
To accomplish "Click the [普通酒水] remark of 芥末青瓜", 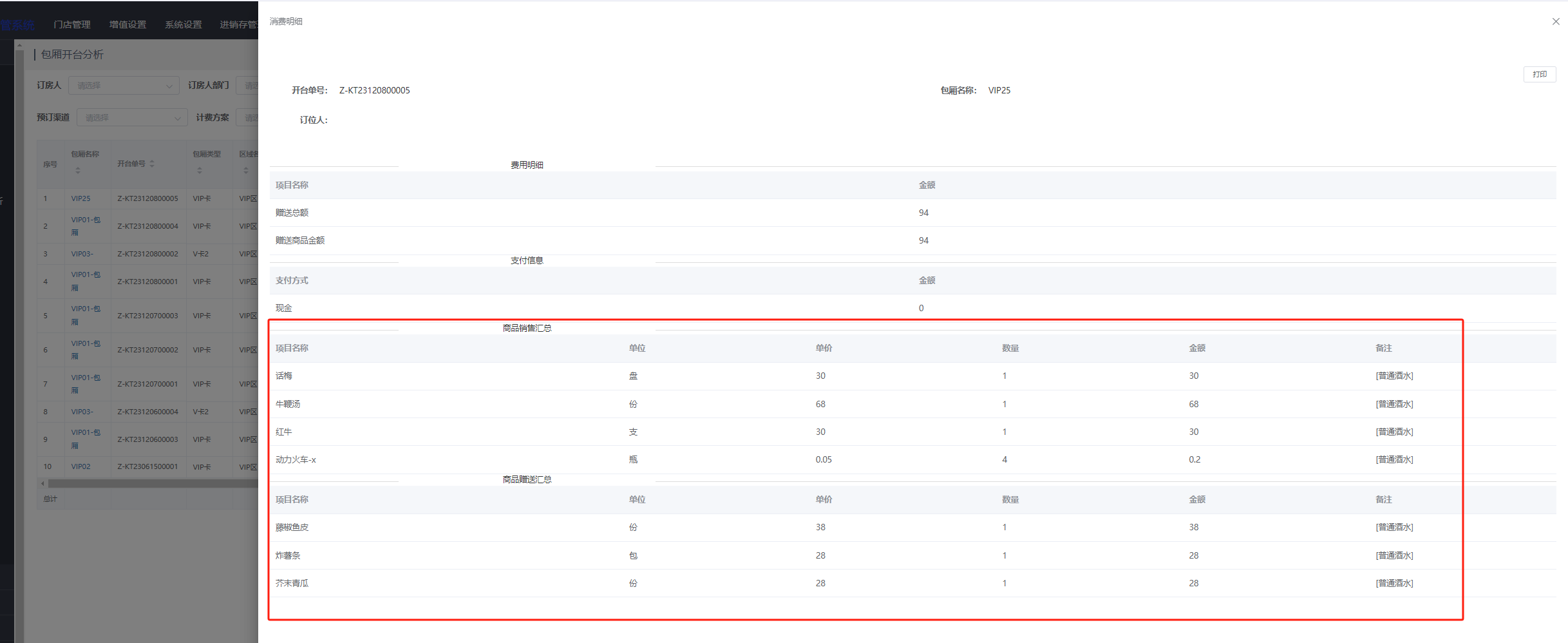I will click(1395, 583).
